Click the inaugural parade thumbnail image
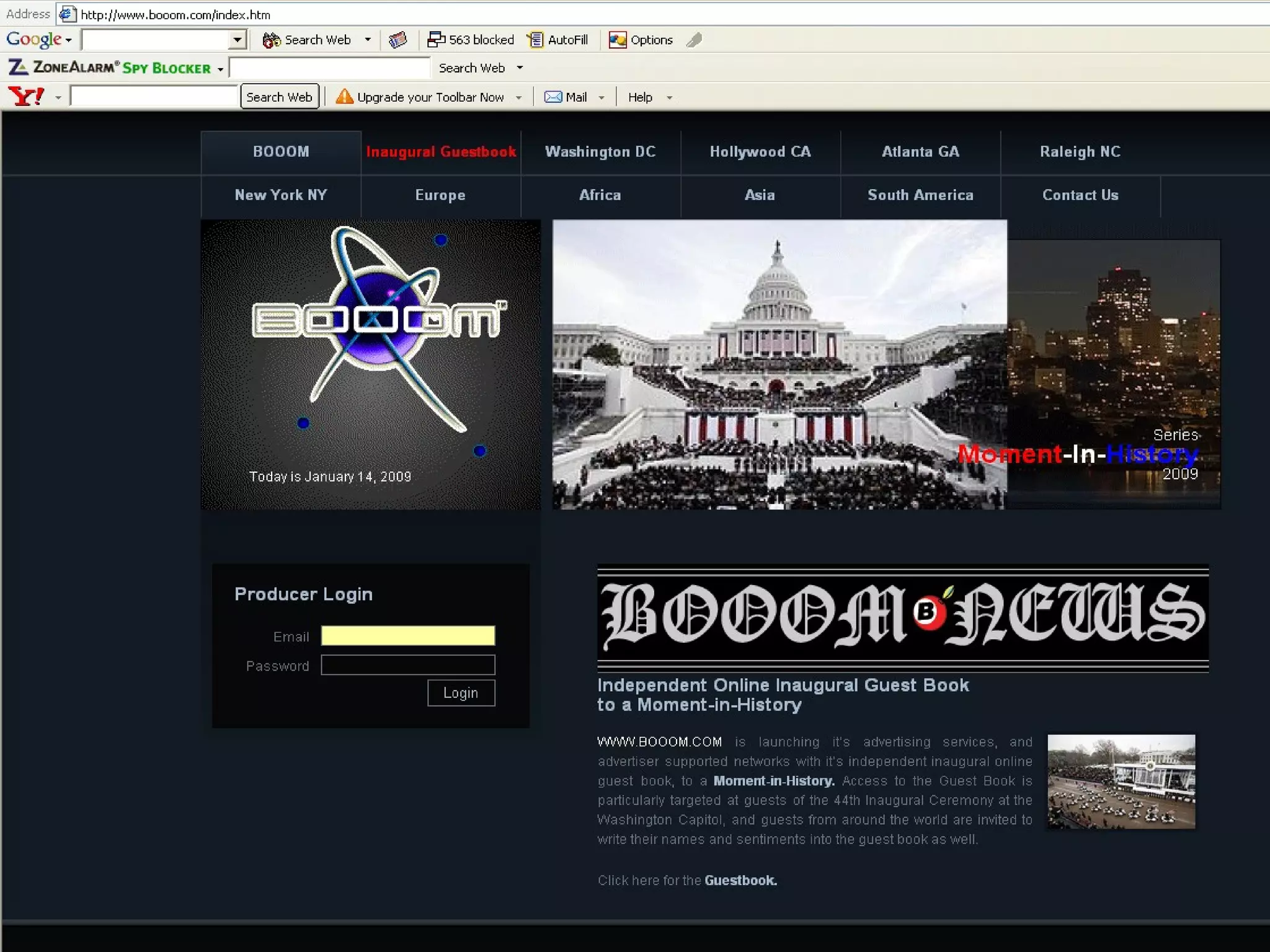Viewport: 1270px width, 952px height. tap(1121, 781)
